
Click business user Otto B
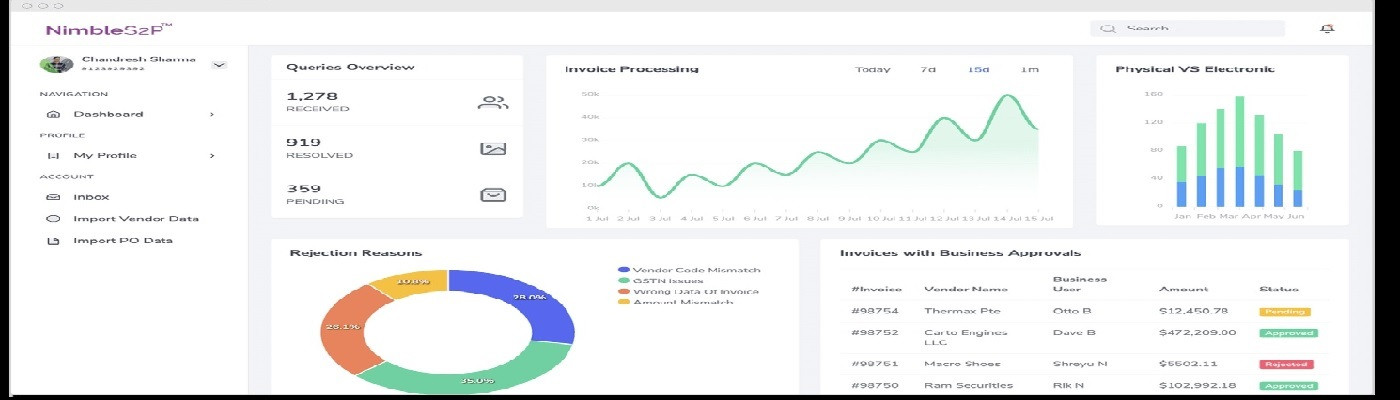pyautogui.click(x=1072, y=311)
